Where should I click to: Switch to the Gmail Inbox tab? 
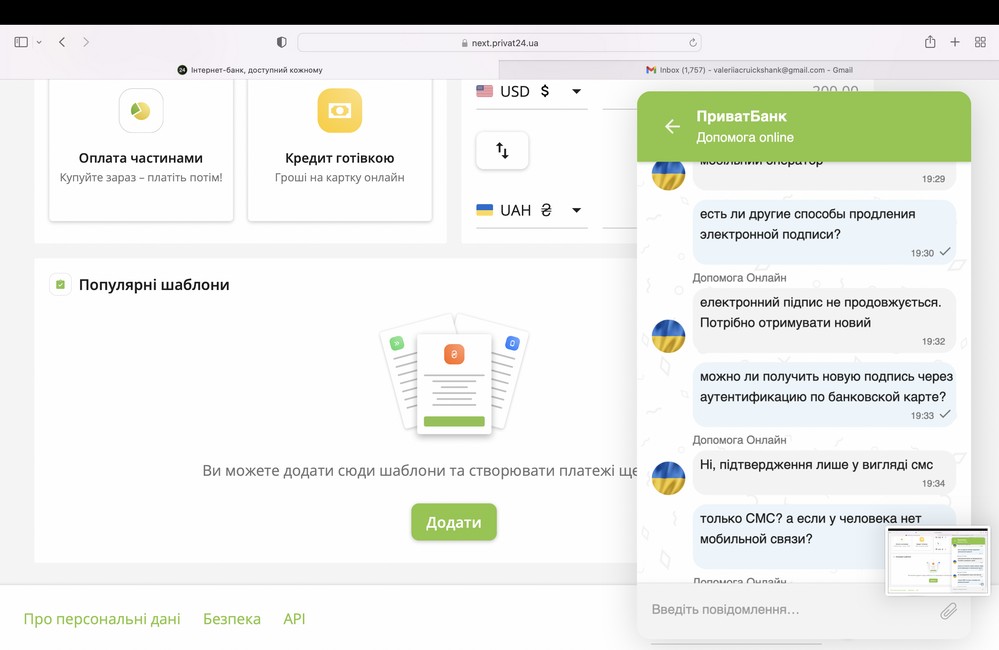749,70
